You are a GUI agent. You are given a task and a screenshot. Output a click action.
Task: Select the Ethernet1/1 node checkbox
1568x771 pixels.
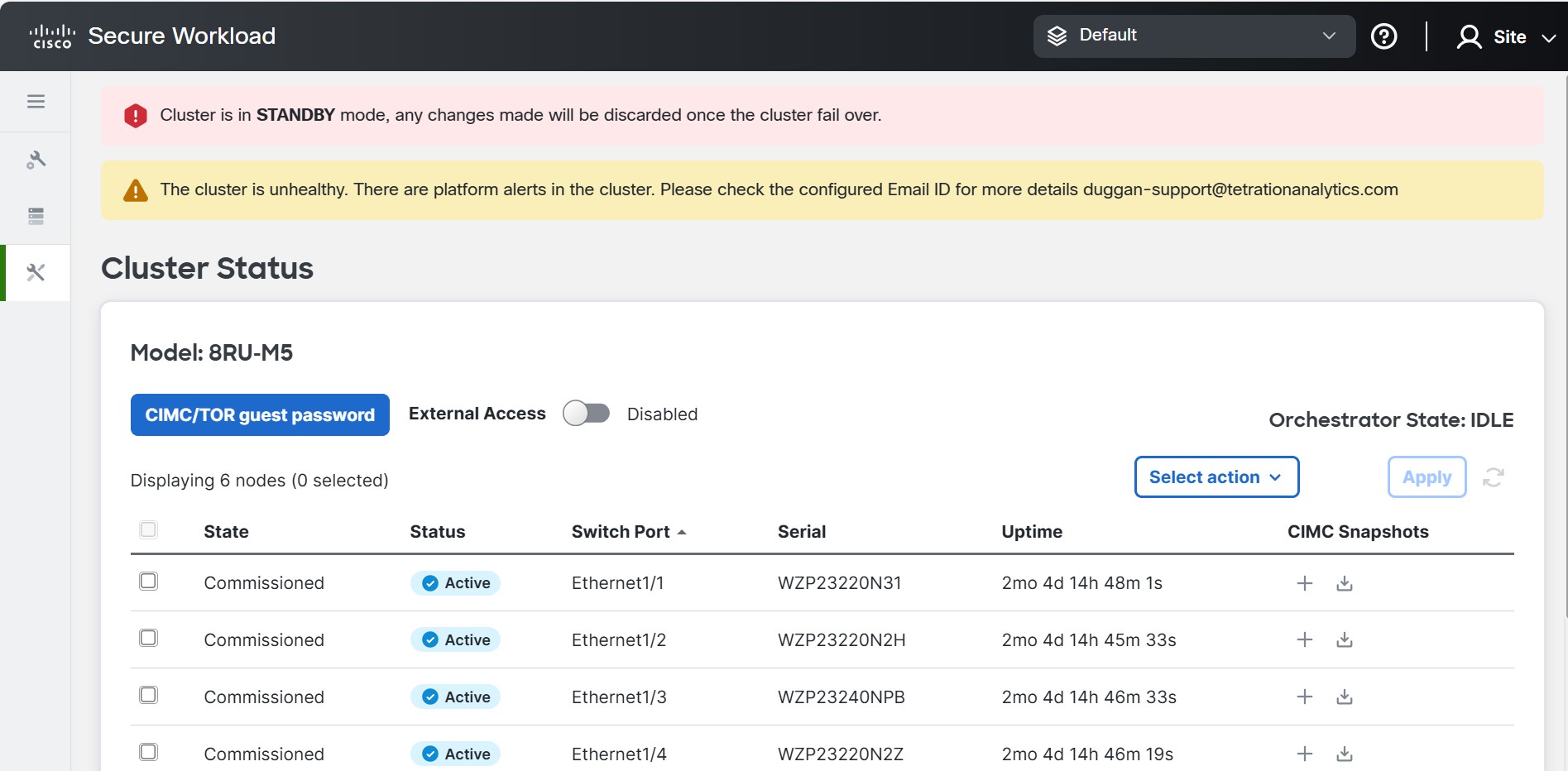pos(148,582)
